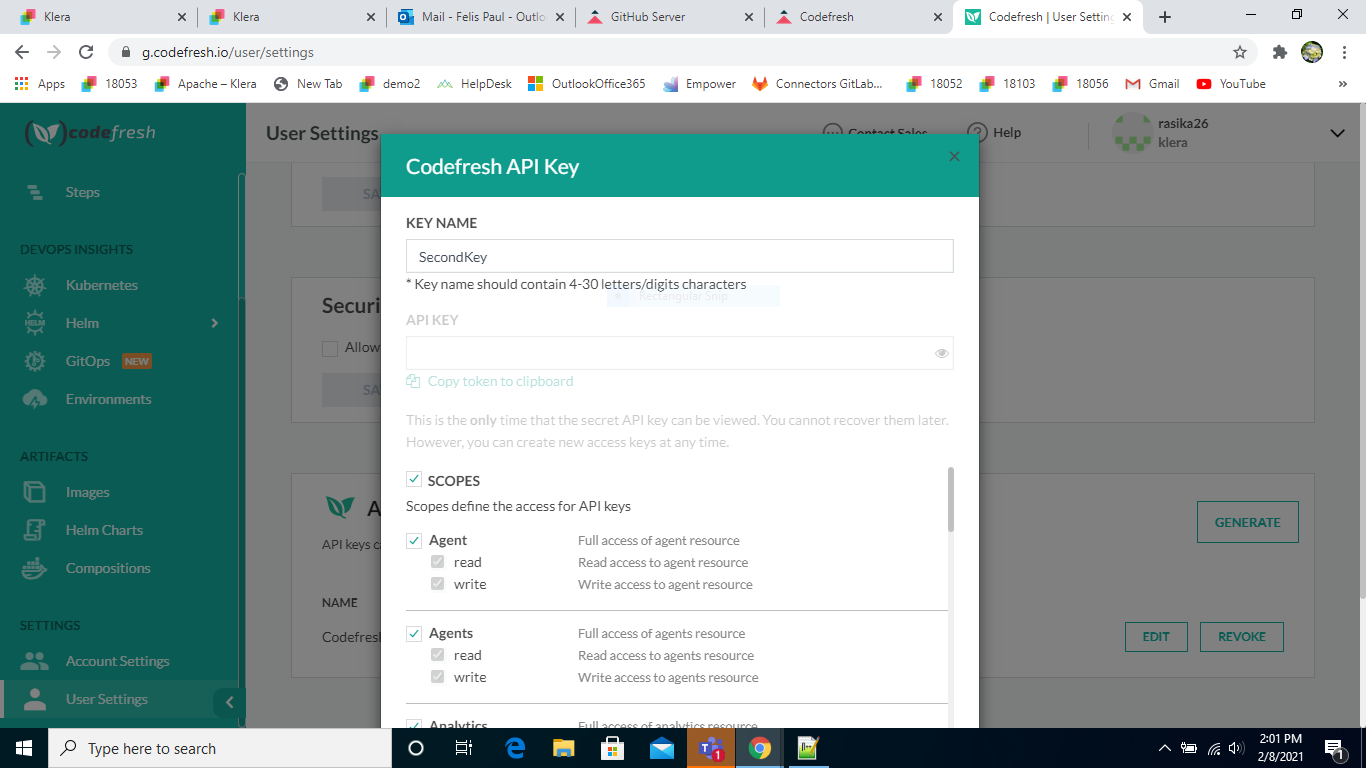The image size is (1366, 768).
Task: Click the KEY NAME input field
Action: [x=679, y=257]
